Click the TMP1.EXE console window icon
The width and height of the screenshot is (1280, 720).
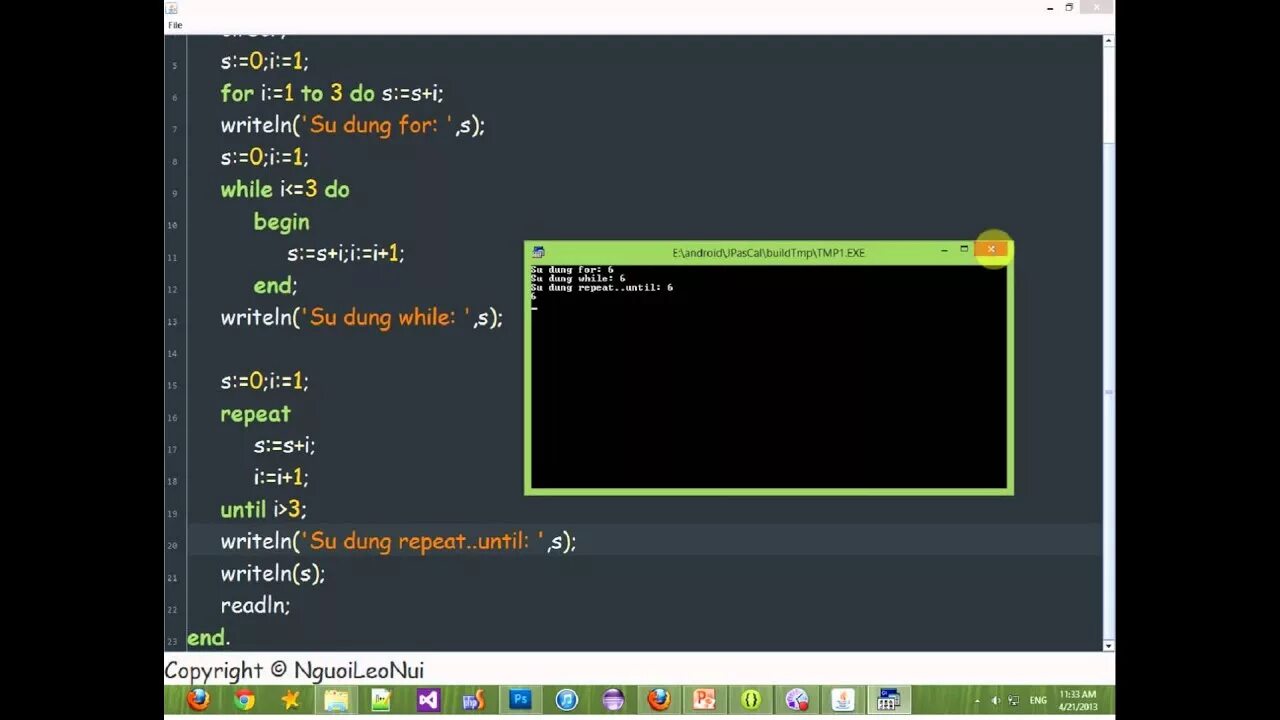click(538, 253)
